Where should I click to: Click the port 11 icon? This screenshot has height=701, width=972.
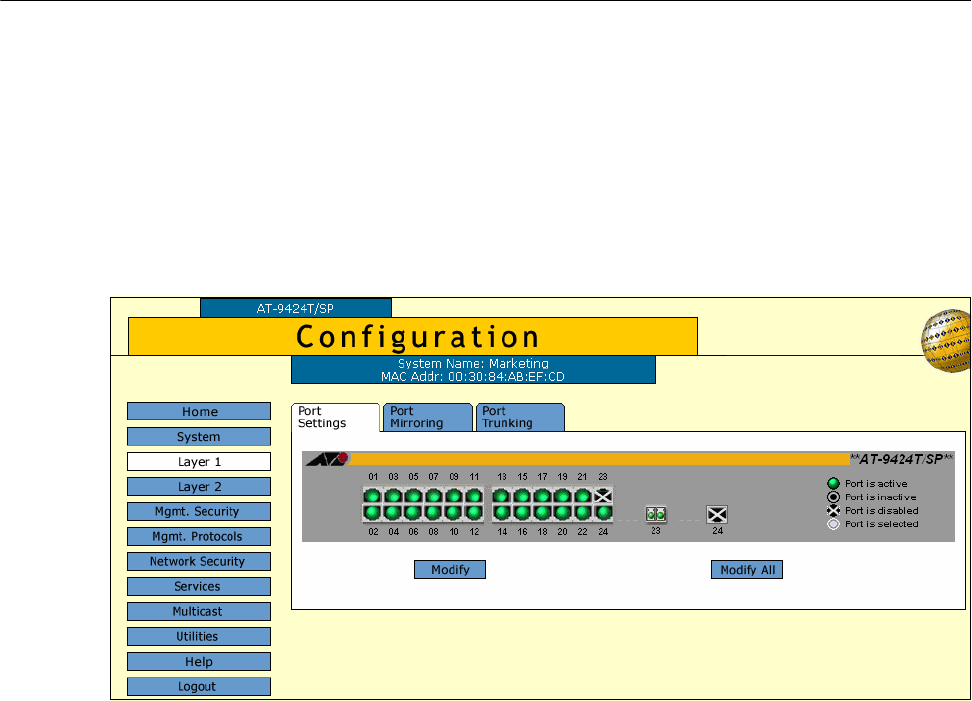[x=473, y=496]
